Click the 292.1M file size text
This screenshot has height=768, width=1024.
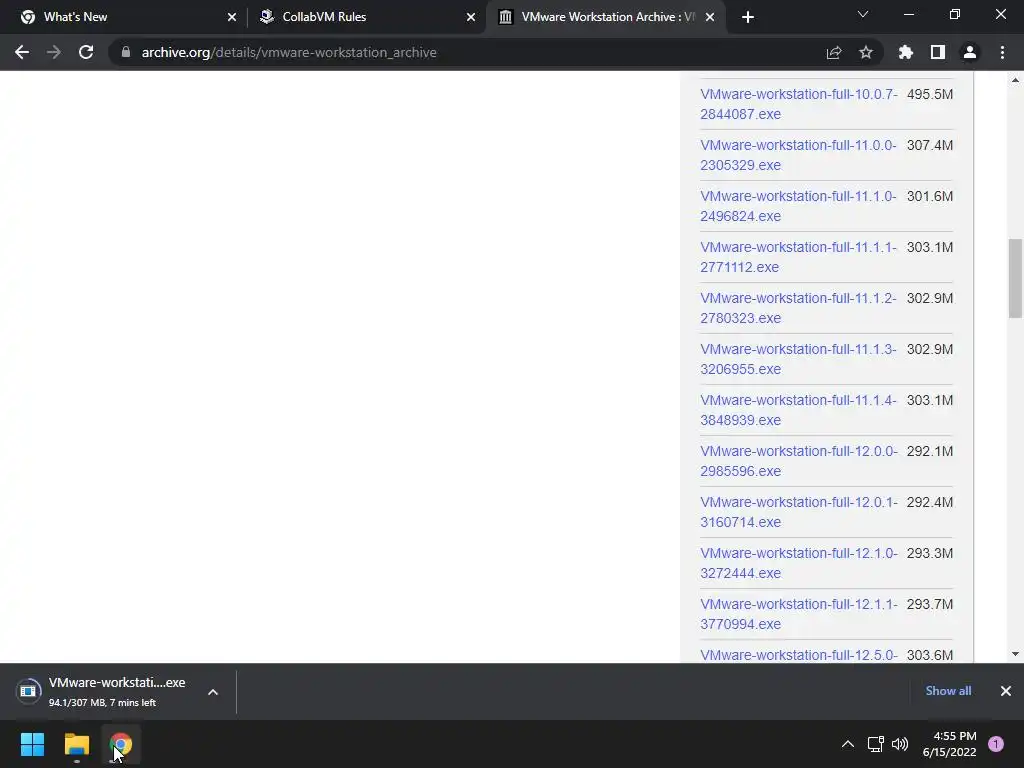(929, 451)
